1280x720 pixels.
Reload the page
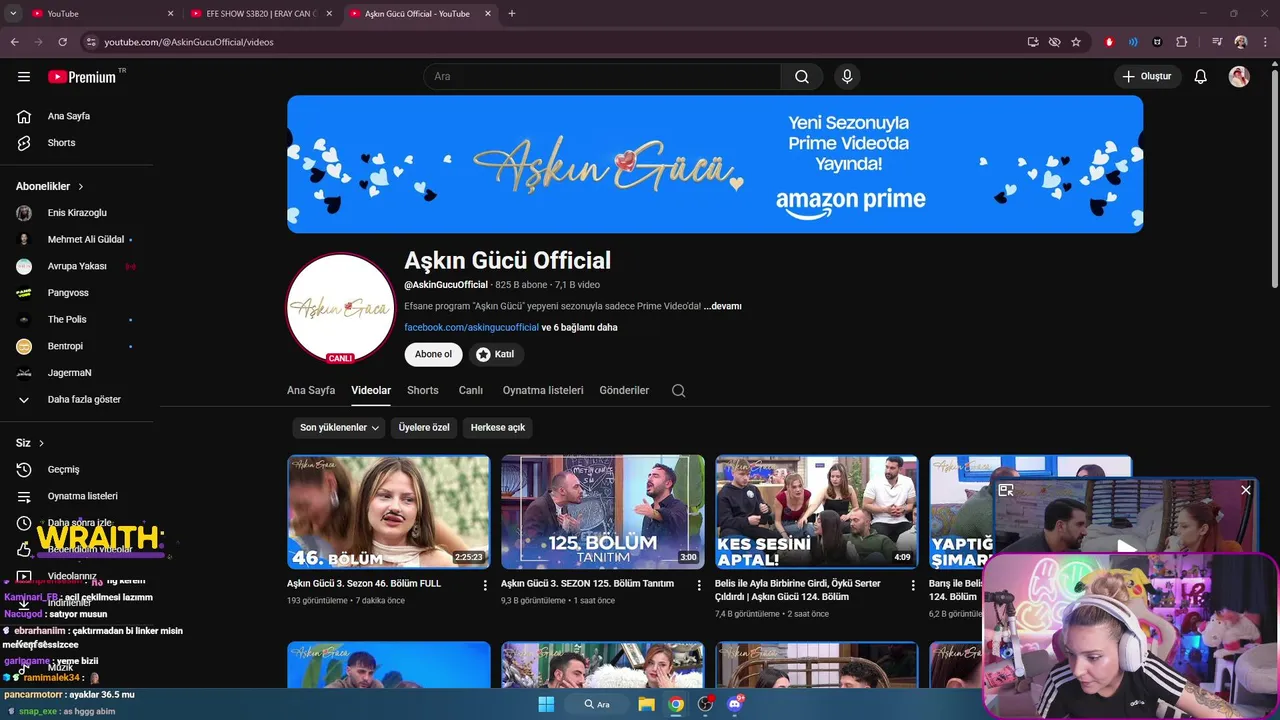pyautogui.click(x=62, y=42)
